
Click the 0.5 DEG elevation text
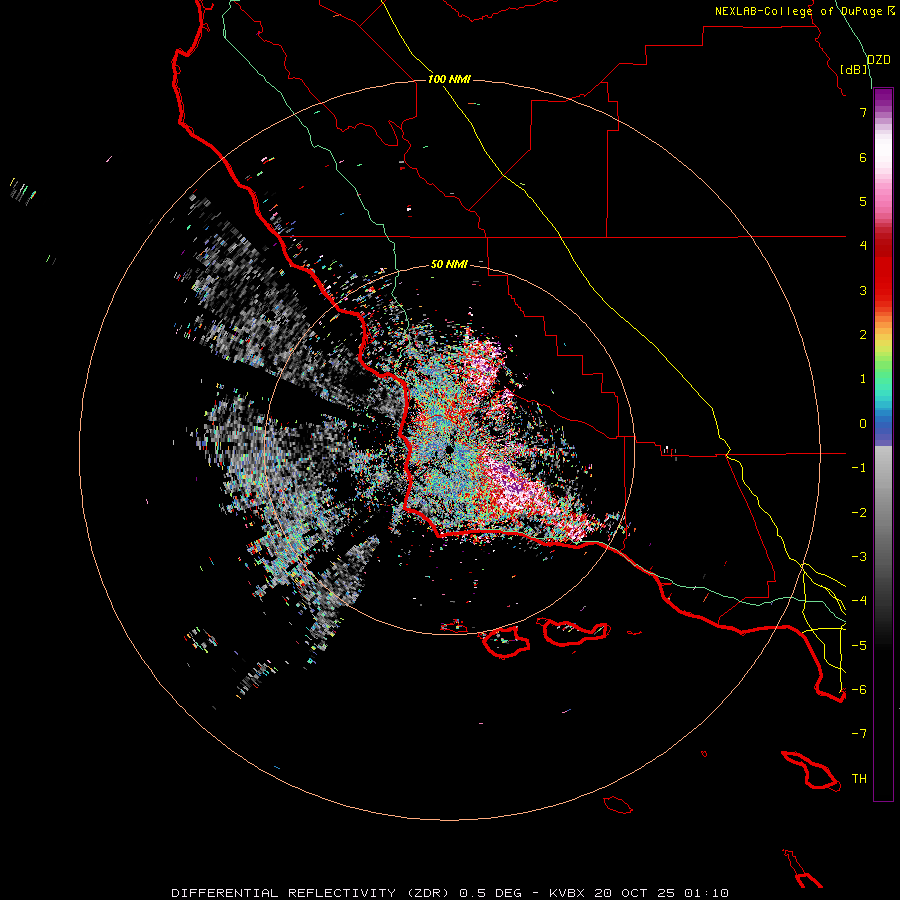coord(491,893)
